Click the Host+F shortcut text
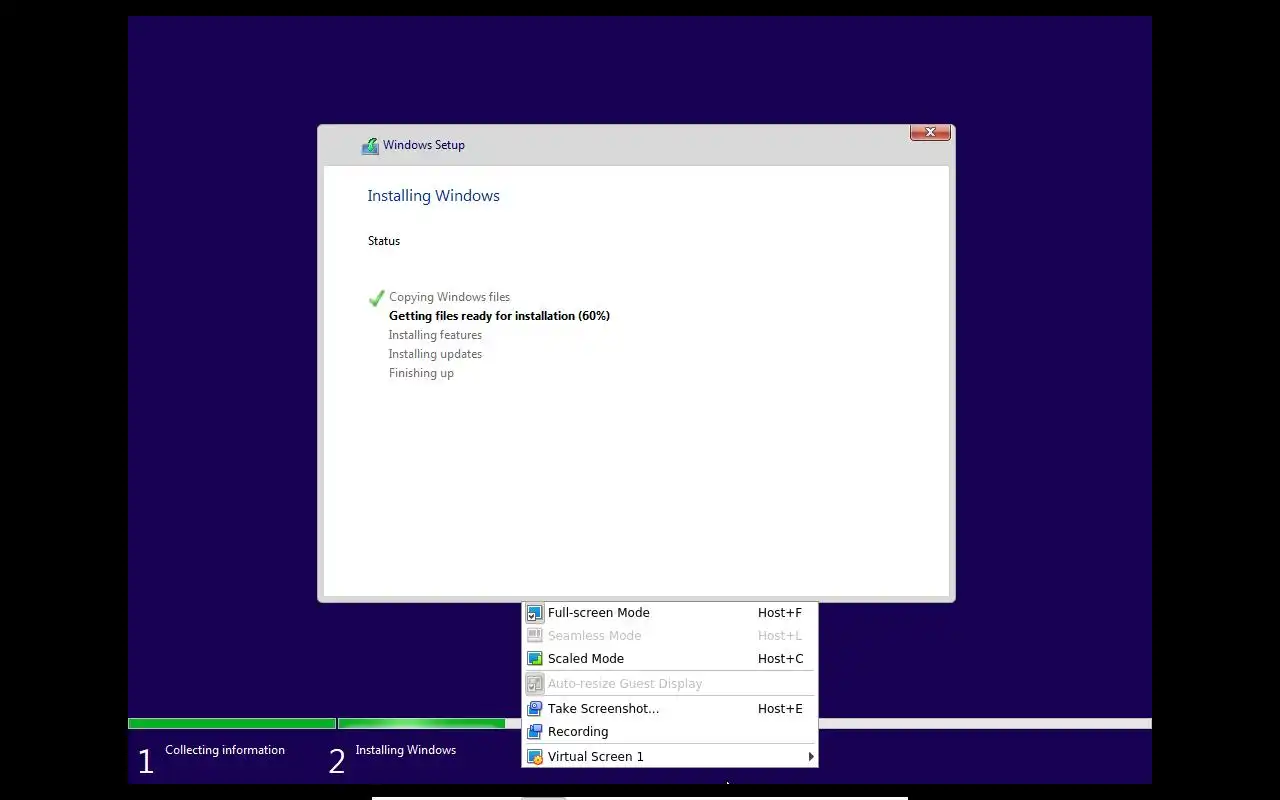1280x800 pixels. pyautogui.click(x=780, y=613)
